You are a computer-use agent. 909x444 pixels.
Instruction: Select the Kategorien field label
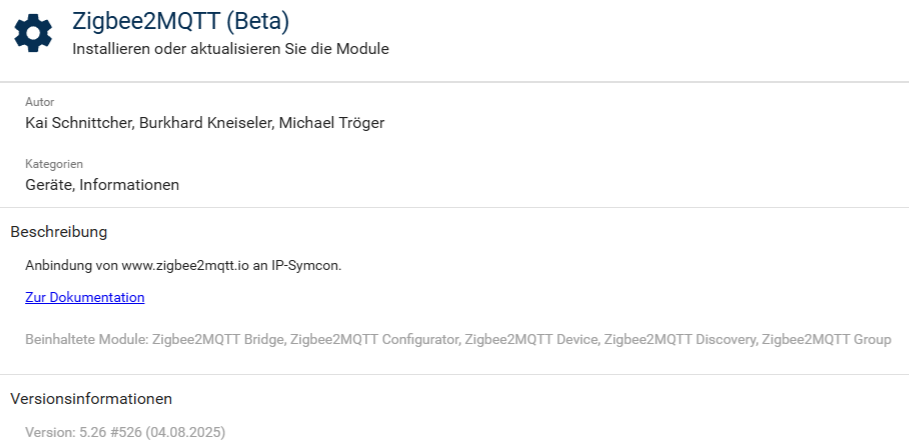[54, 163]
